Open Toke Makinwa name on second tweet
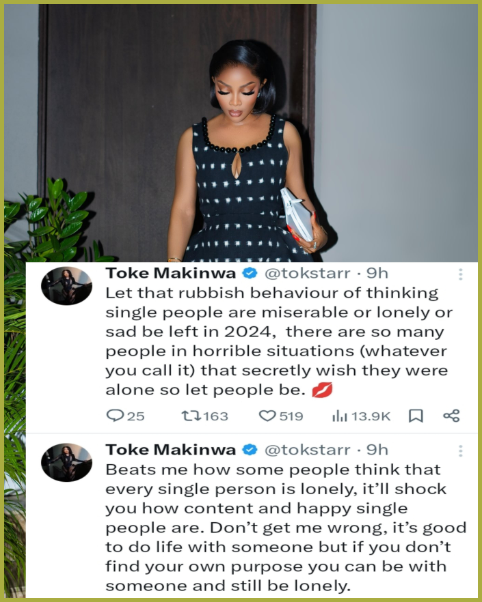Image resolution: width=482 pixels, height=602 pixels. 171,450
